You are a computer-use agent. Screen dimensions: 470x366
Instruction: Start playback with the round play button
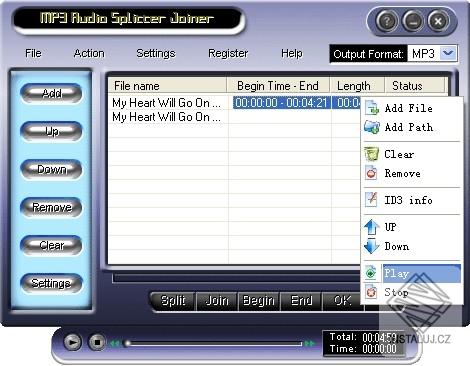click(72, 342)
